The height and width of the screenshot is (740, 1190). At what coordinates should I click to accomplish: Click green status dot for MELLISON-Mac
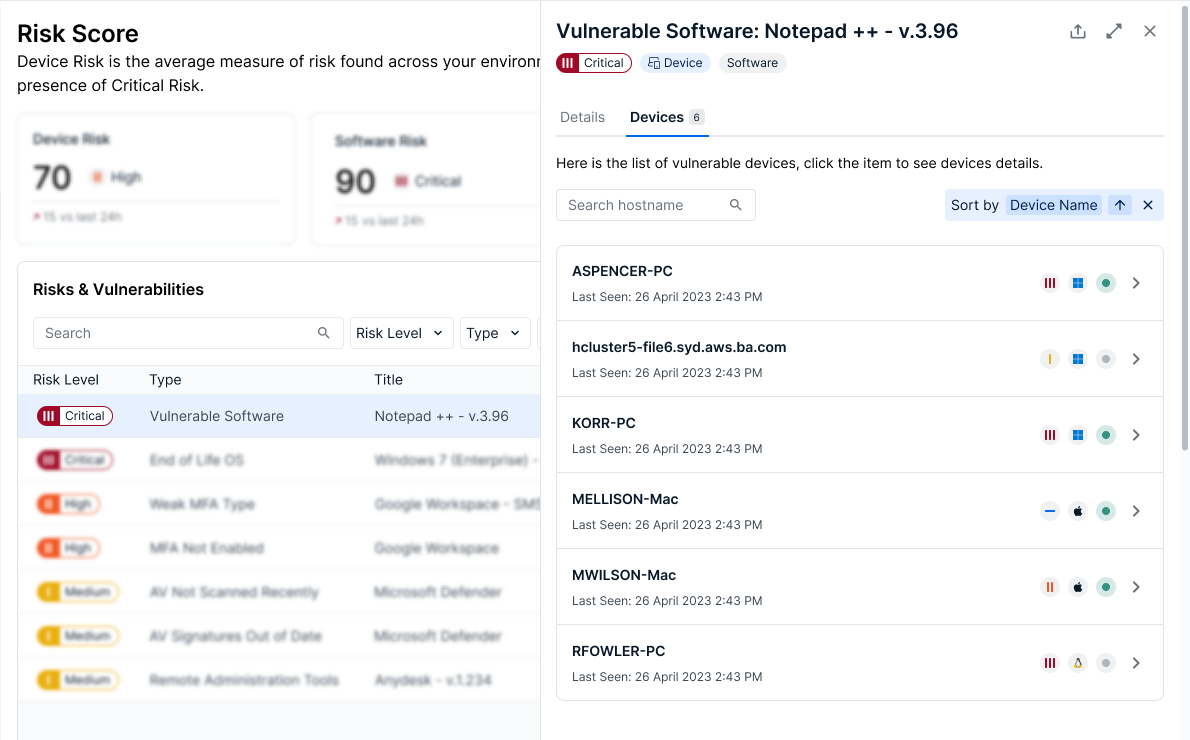click(1106, 511)
